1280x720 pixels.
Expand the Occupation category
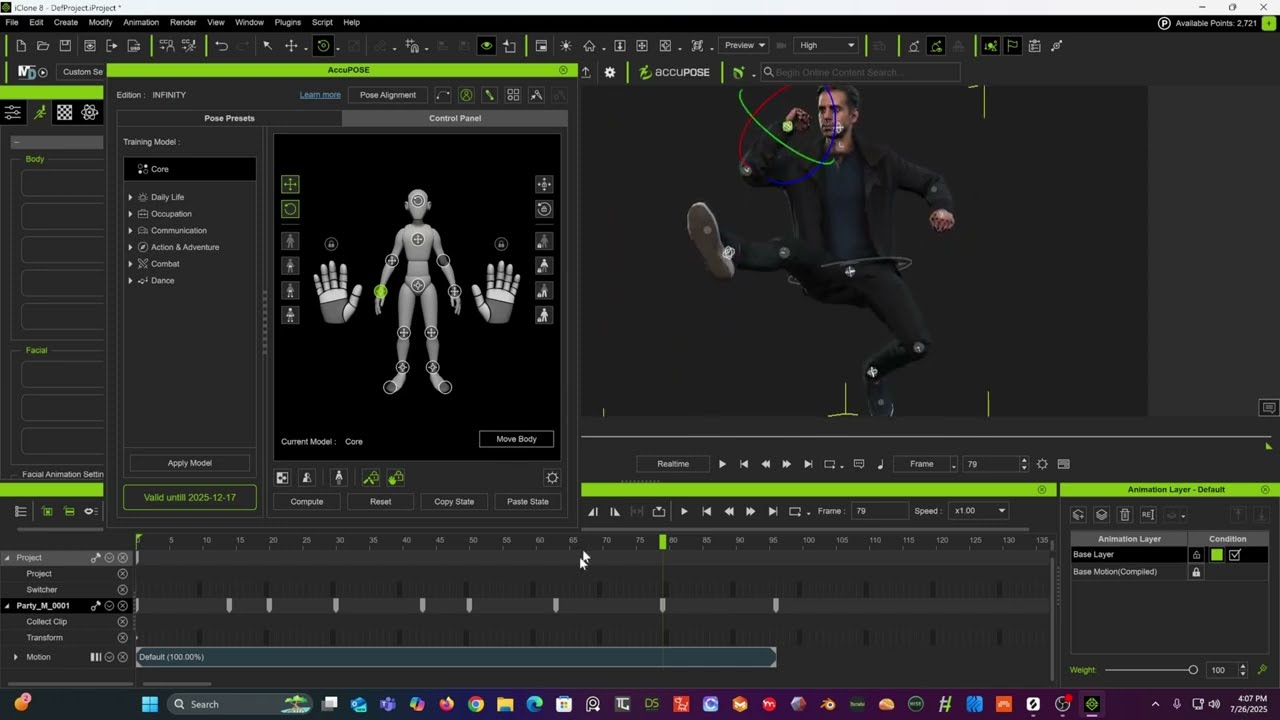click(x=130, y=214)
